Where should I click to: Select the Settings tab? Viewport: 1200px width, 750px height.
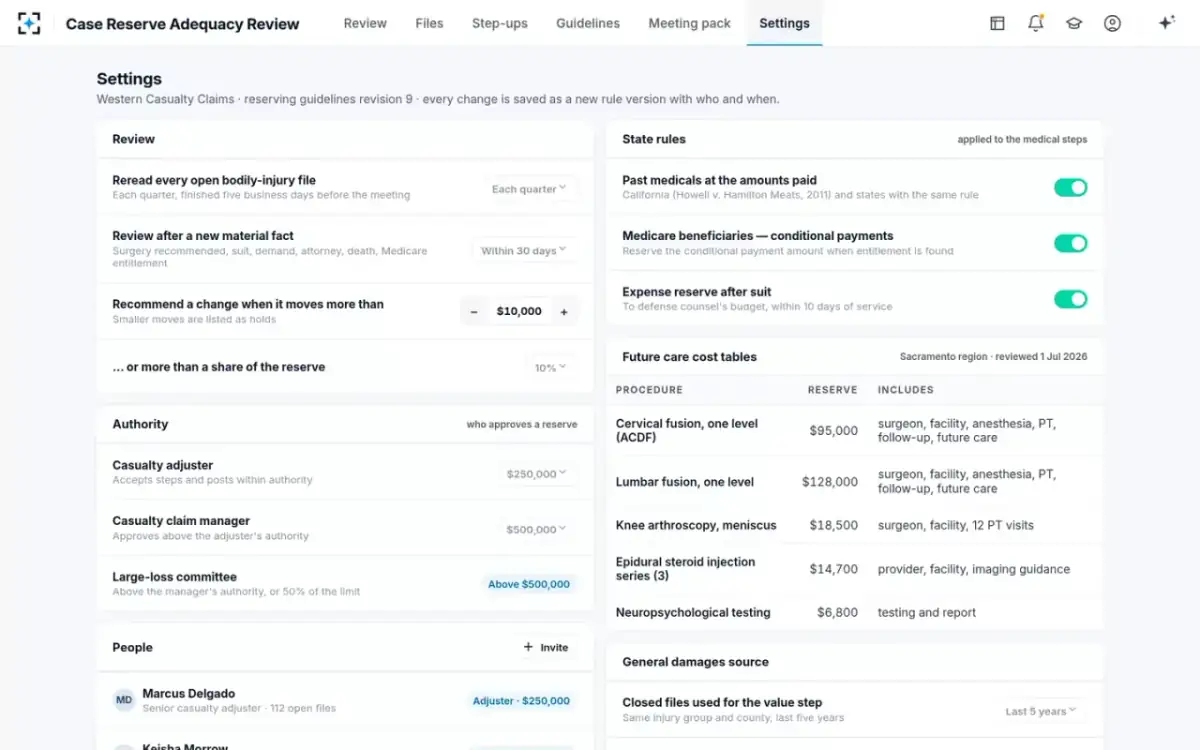tap(784, 23)
